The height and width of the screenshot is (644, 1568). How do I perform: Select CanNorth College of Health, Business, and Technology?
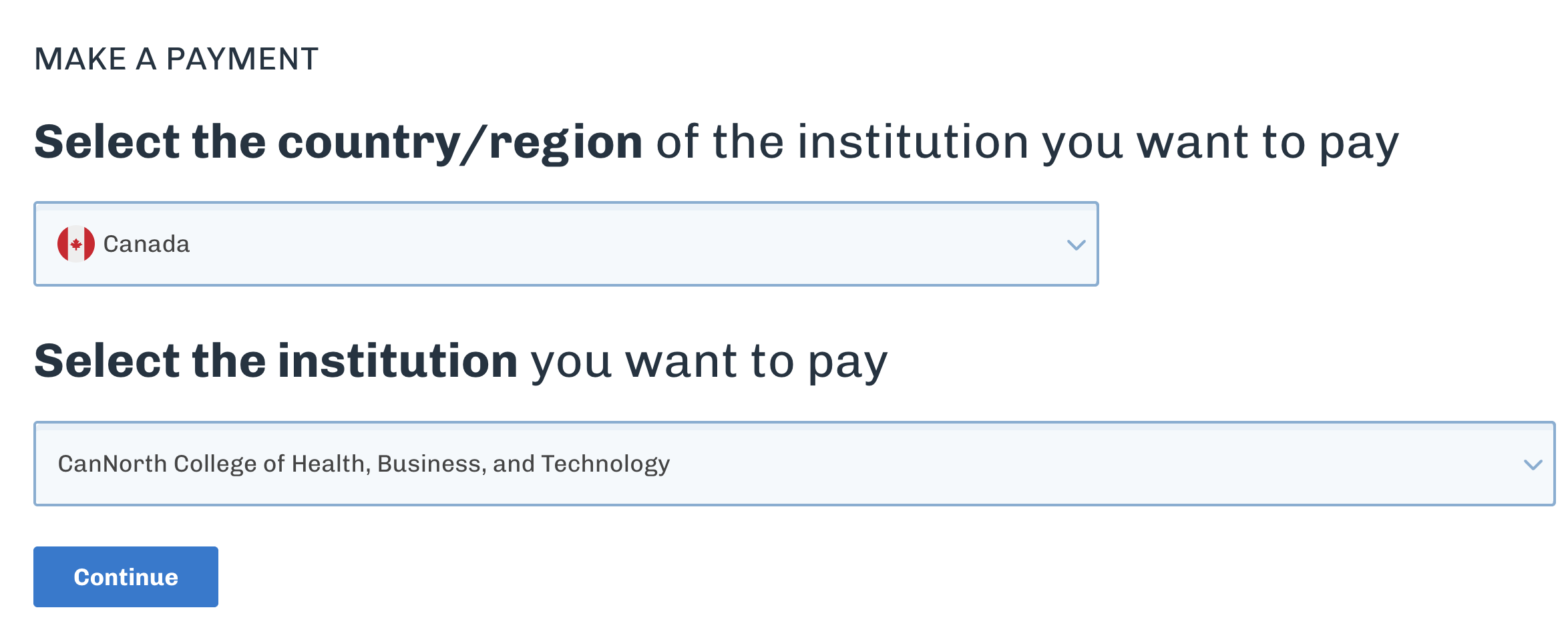pyautogui.click(x=365, y=462)
